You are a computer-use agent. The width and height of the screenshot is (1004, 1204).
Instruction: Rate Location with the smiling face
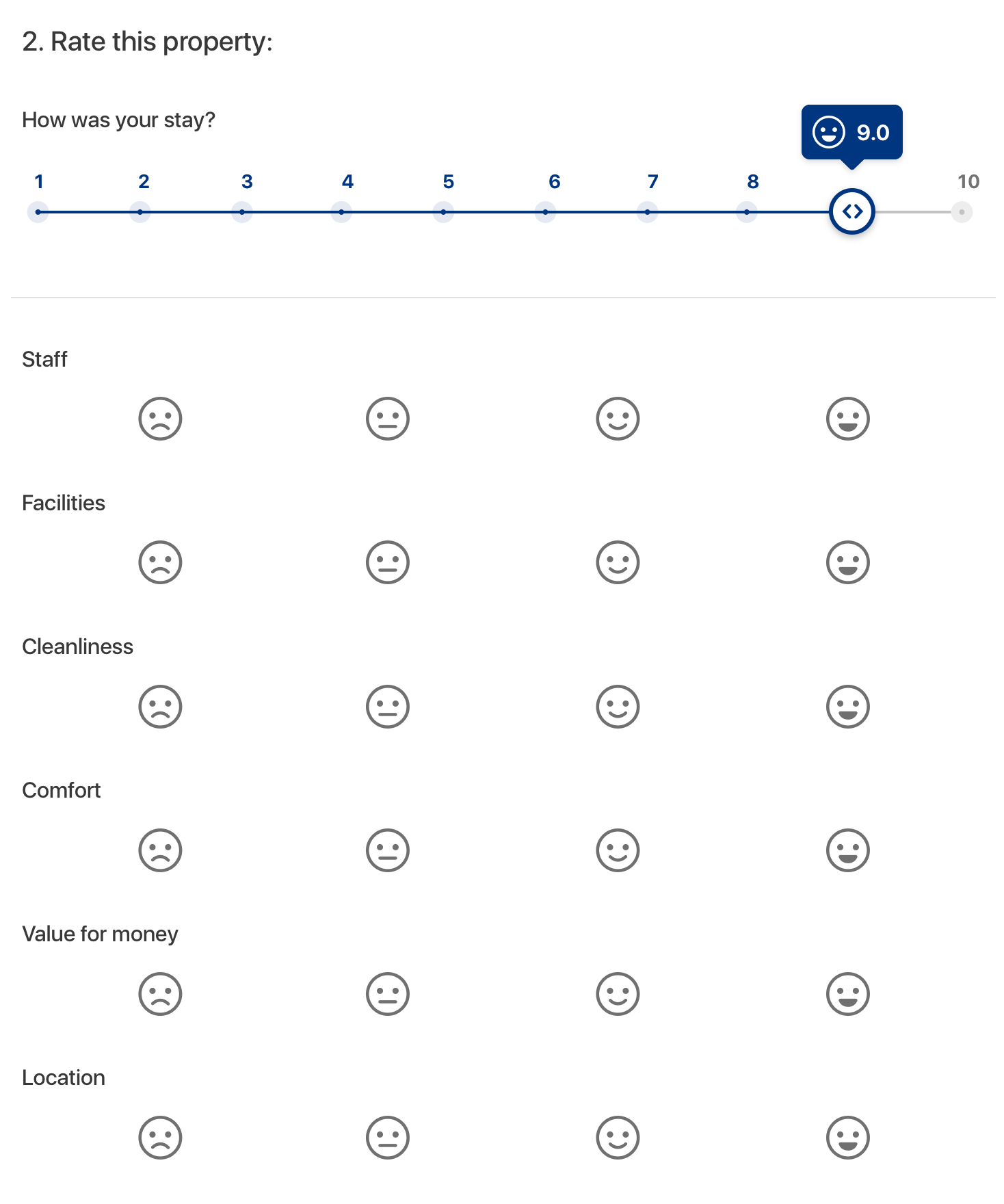pyautogui.click(x=618, y=1138)
